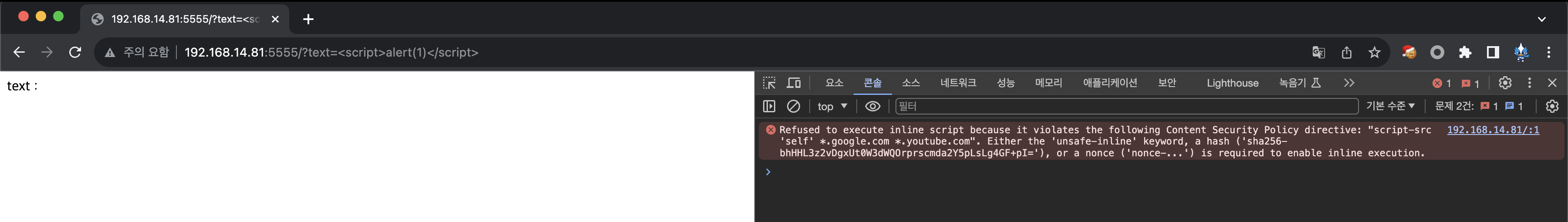Click the forward navigation arrow
The image size is (1568, 222).
[x=47, y=52]
